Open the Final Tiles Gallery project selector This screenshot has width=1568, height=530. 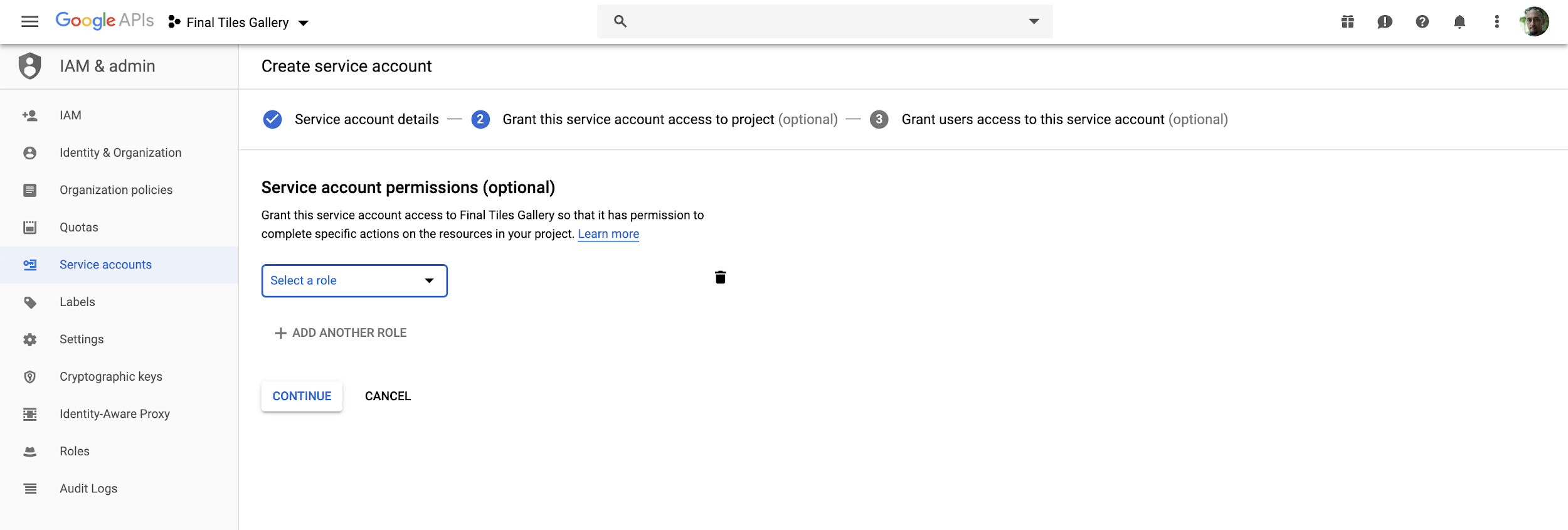(x=239, y=23)
